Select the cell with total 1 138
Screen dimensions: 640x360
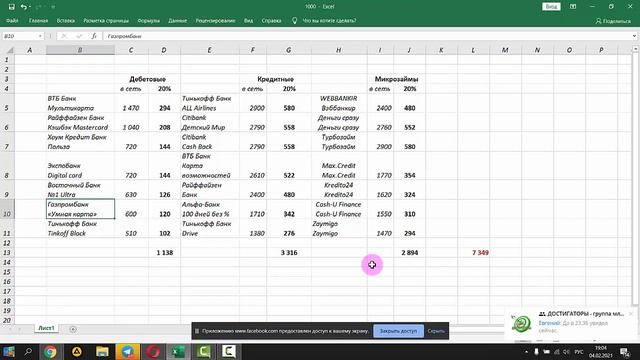coord(164,253)
